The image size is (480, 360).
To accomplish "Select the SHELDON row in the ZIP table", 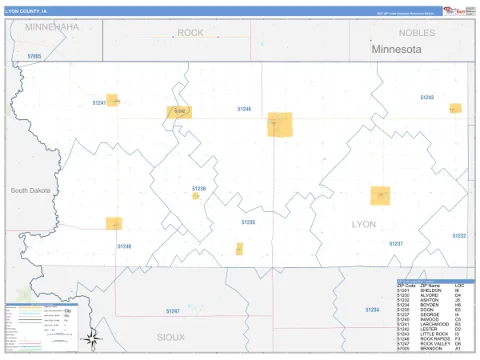I will [x=436, y=291].
